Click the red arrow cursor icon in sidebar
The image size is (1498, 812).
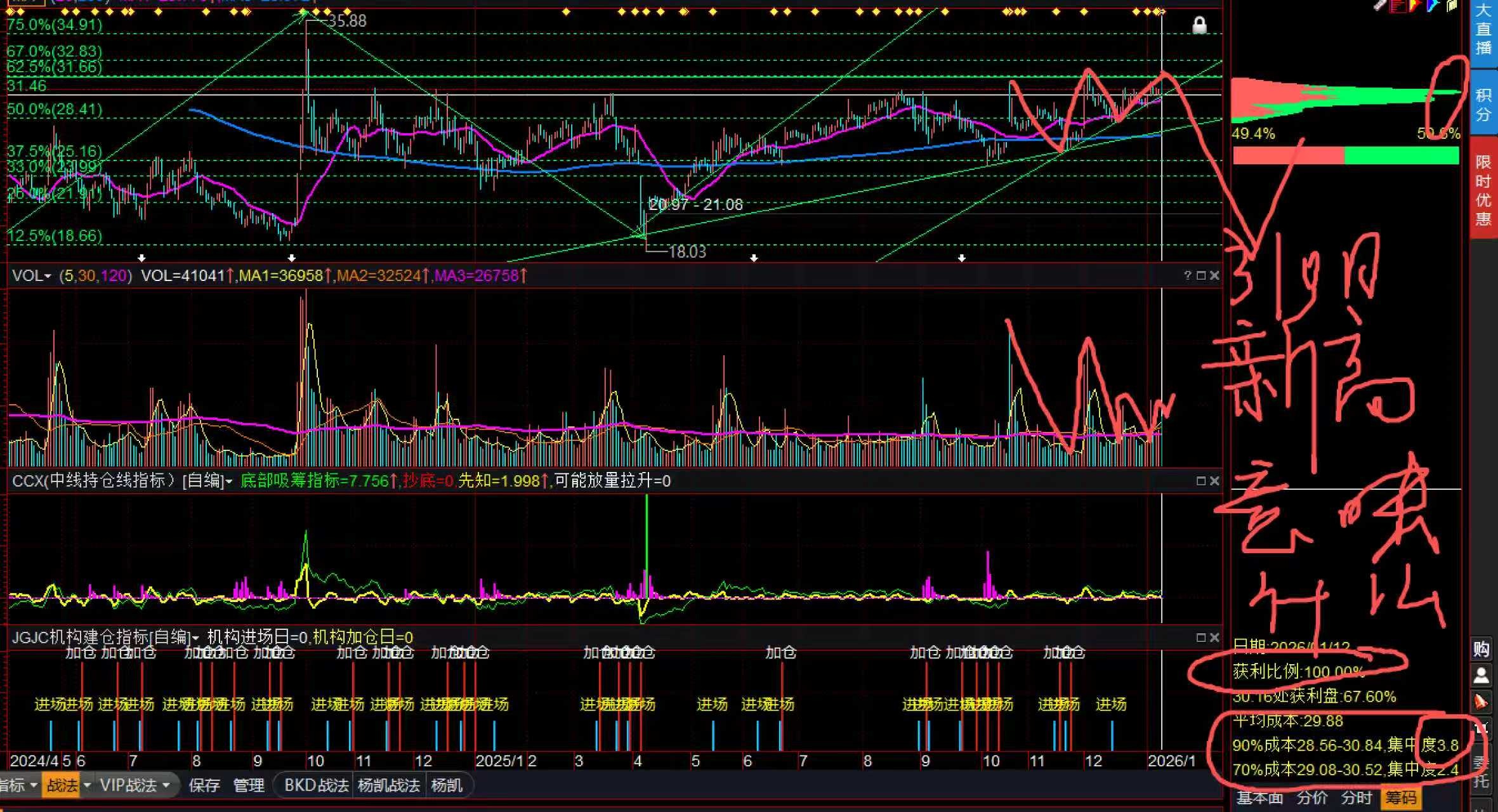pyautogui.click(x=1481, y=702)
